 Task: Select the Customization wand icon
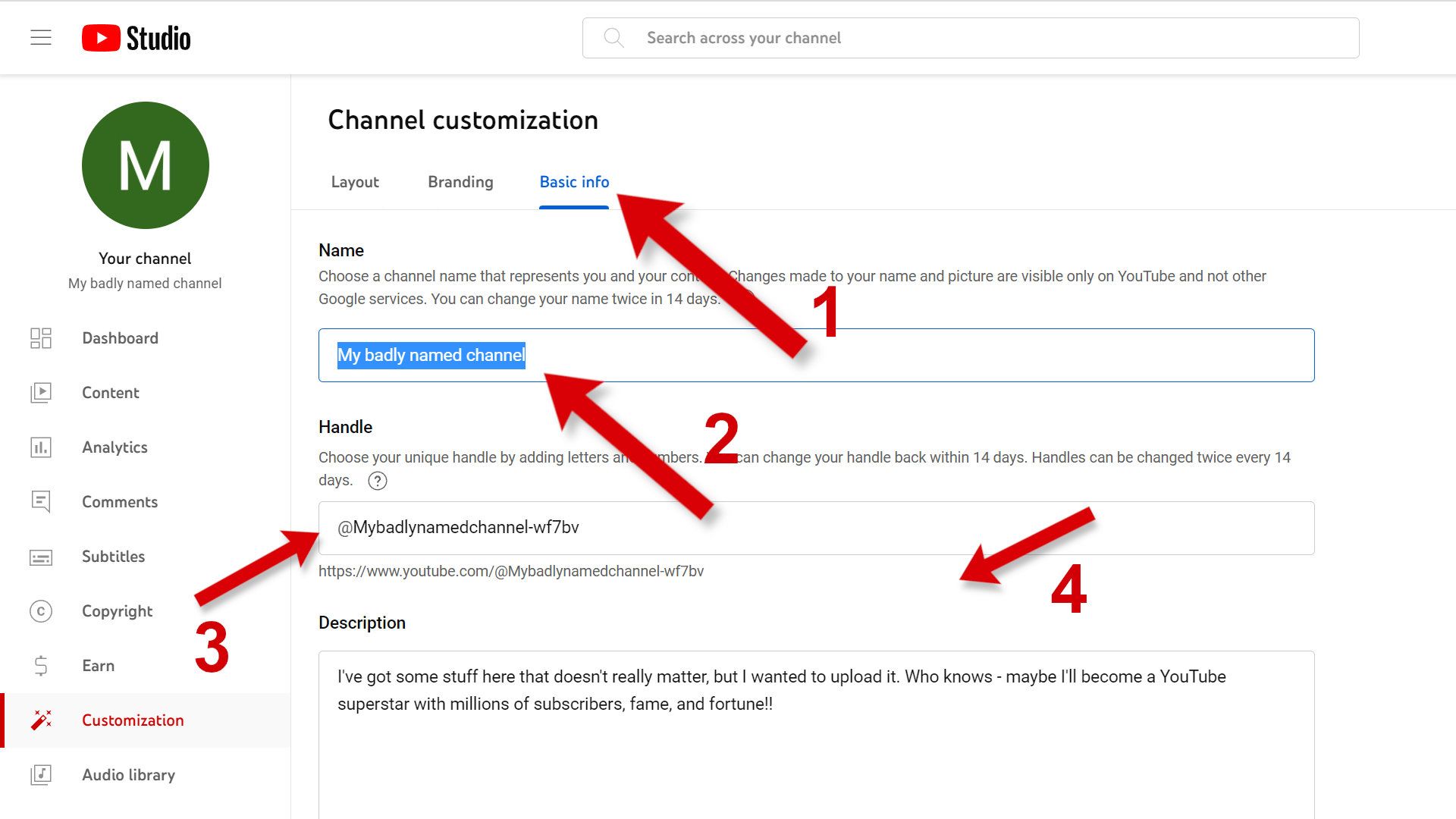(x=41, y=720)
